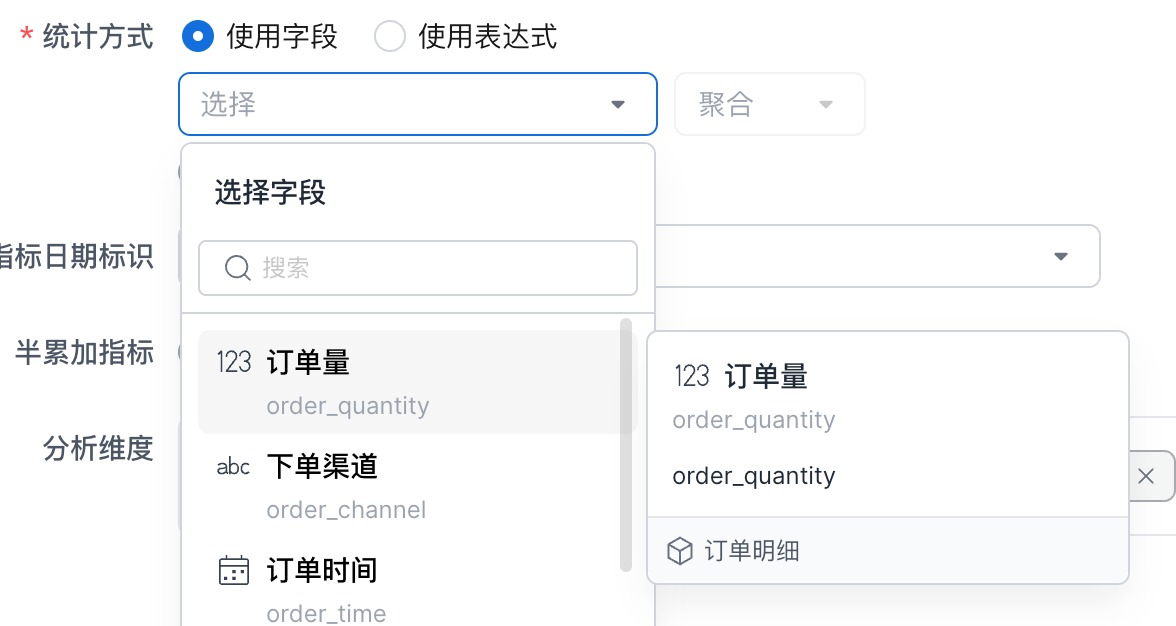
Task: Click the 选择字段 panel heading
Action: pos(271,193)
